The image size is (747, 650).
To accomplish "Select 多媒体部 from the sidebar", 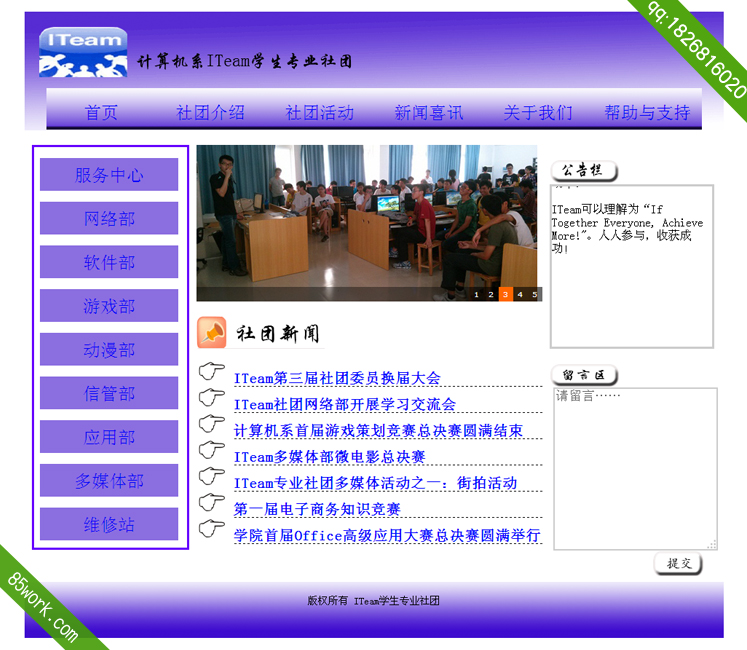I will coord(109,481).
